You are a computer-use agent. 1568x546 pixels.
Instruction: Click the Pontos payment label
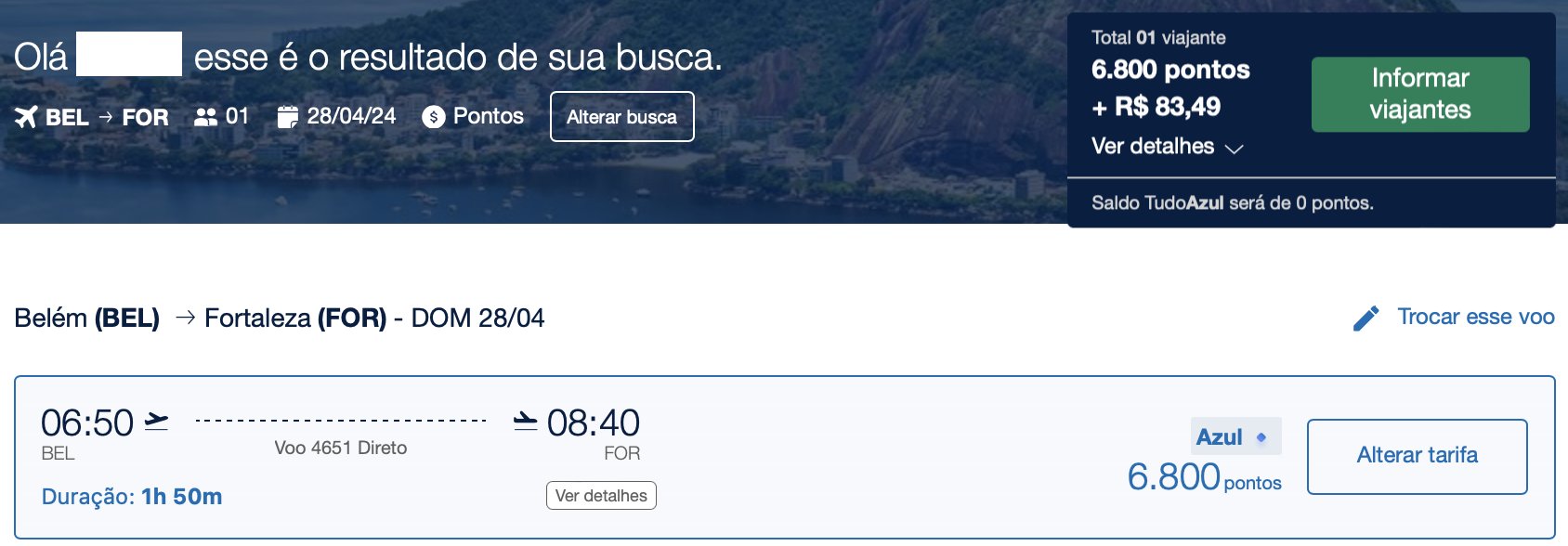coord(489,116)
